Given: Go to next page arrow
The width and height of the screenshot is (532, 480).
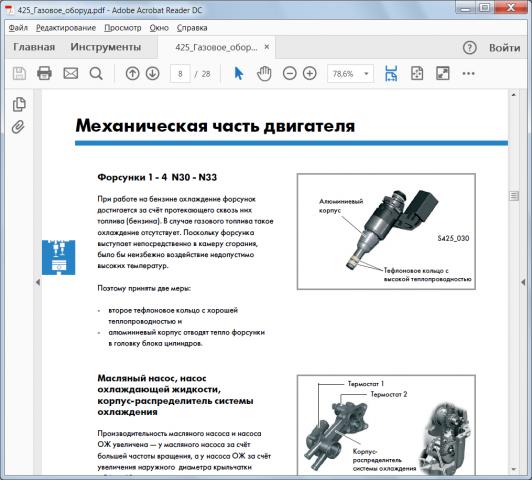Looking at the screenshot, I should [153, 73].
